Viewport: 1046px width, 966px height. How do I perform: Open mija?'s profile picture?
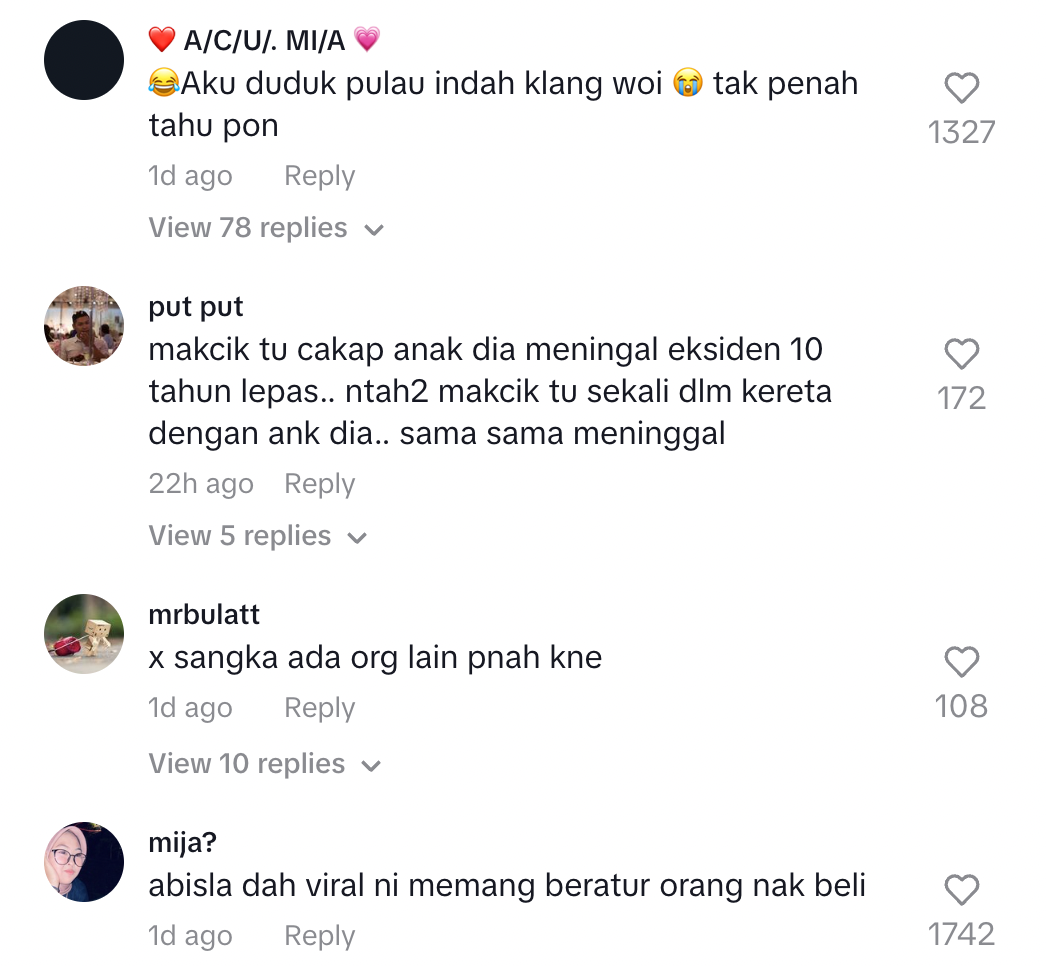tap(84, 862)
